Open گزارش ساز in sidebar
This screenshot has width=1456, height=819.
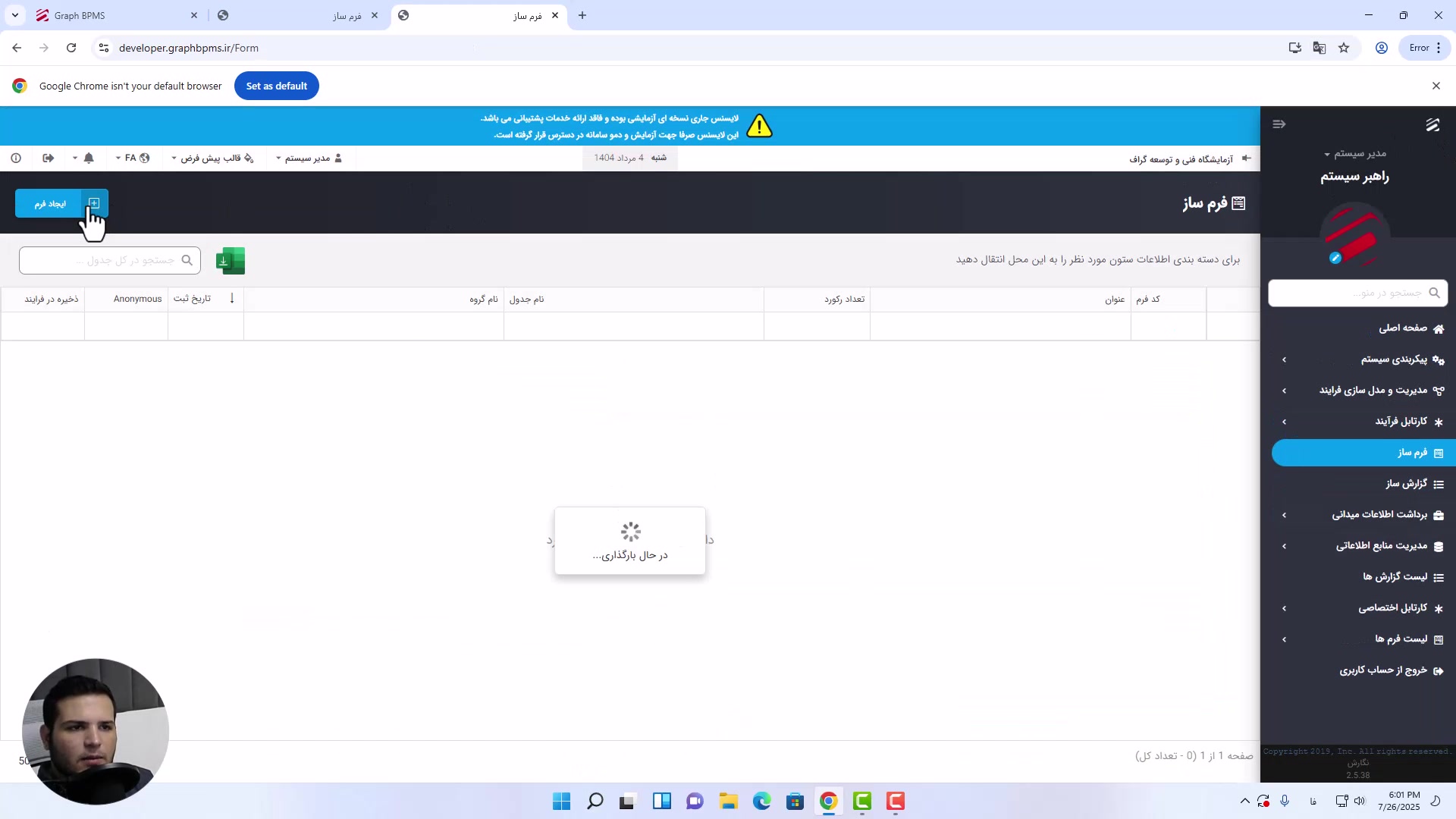tap(1407, 484)
